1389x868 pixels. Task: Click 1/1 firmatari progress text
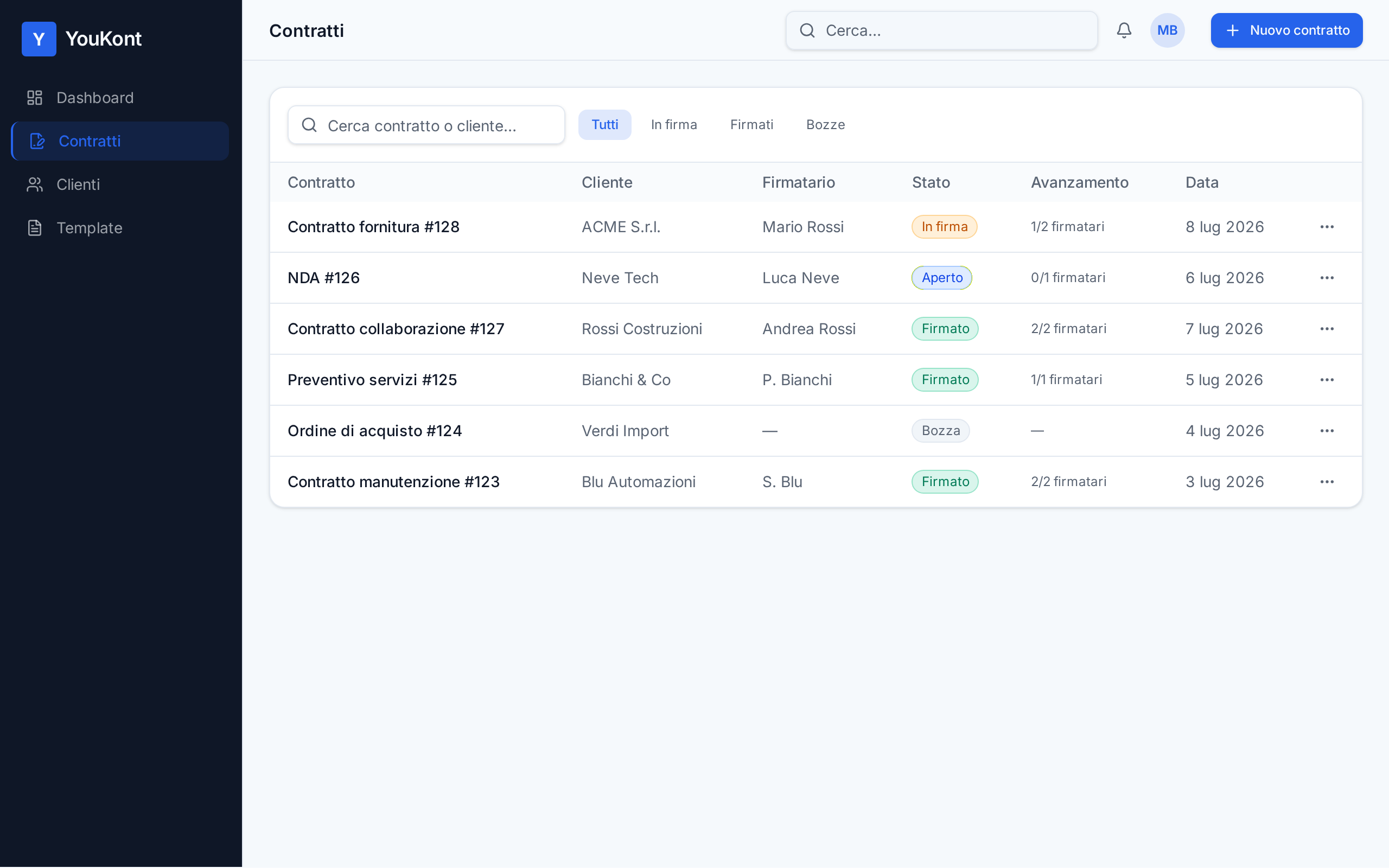(x=1066, y=380)
